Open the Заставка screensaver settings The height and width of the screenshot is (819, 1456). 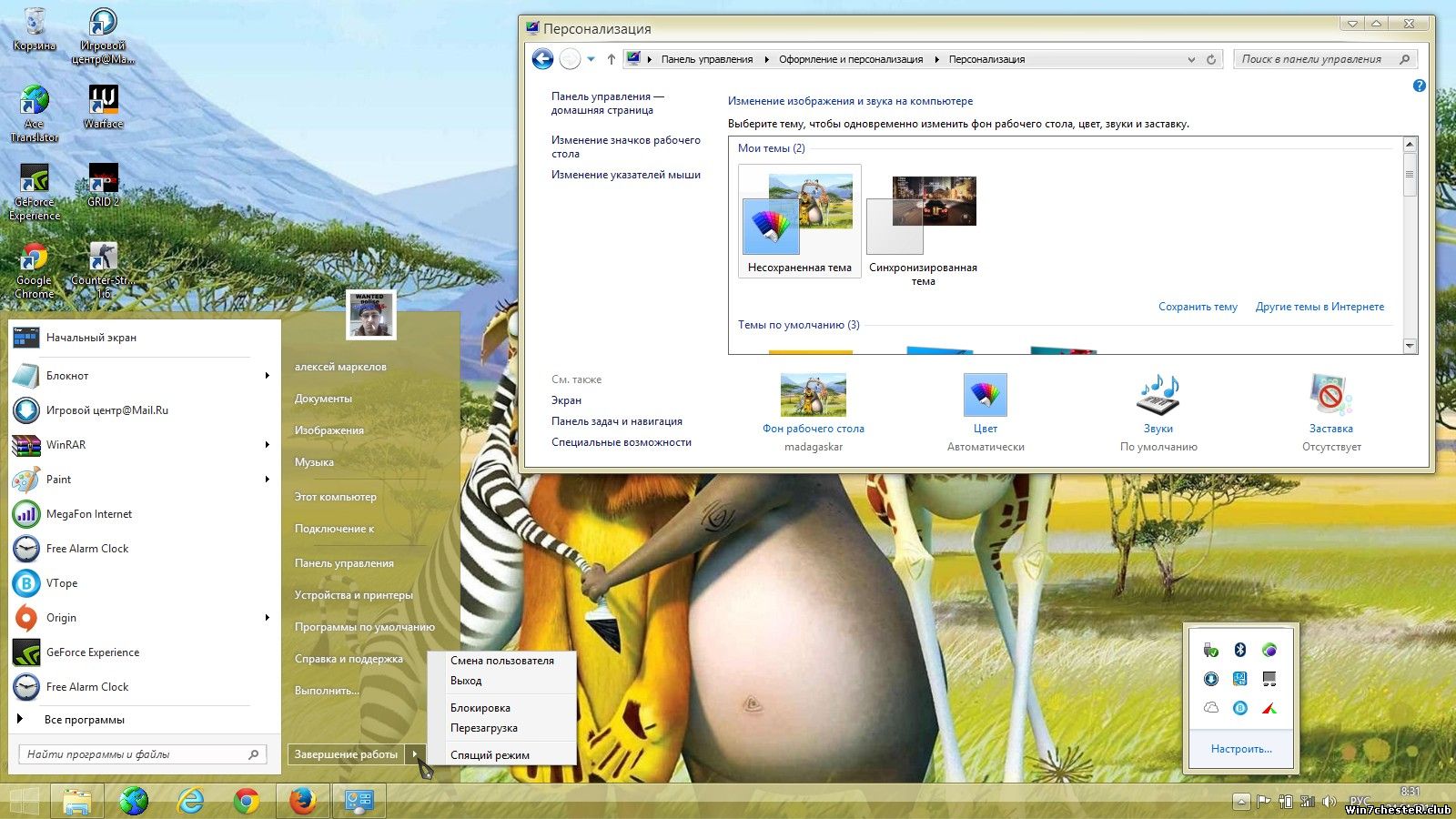1331,411
